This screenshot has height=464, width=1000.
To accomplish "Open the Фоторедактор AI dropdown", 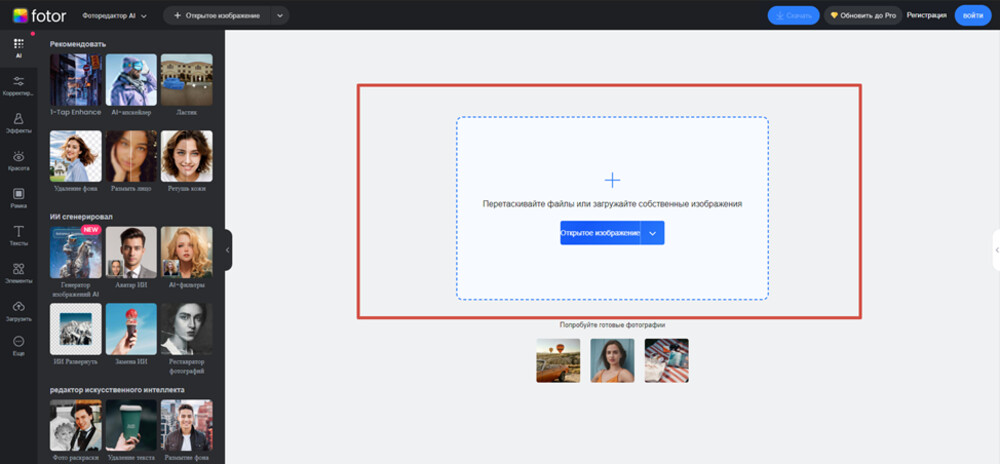I will (118, 15).
